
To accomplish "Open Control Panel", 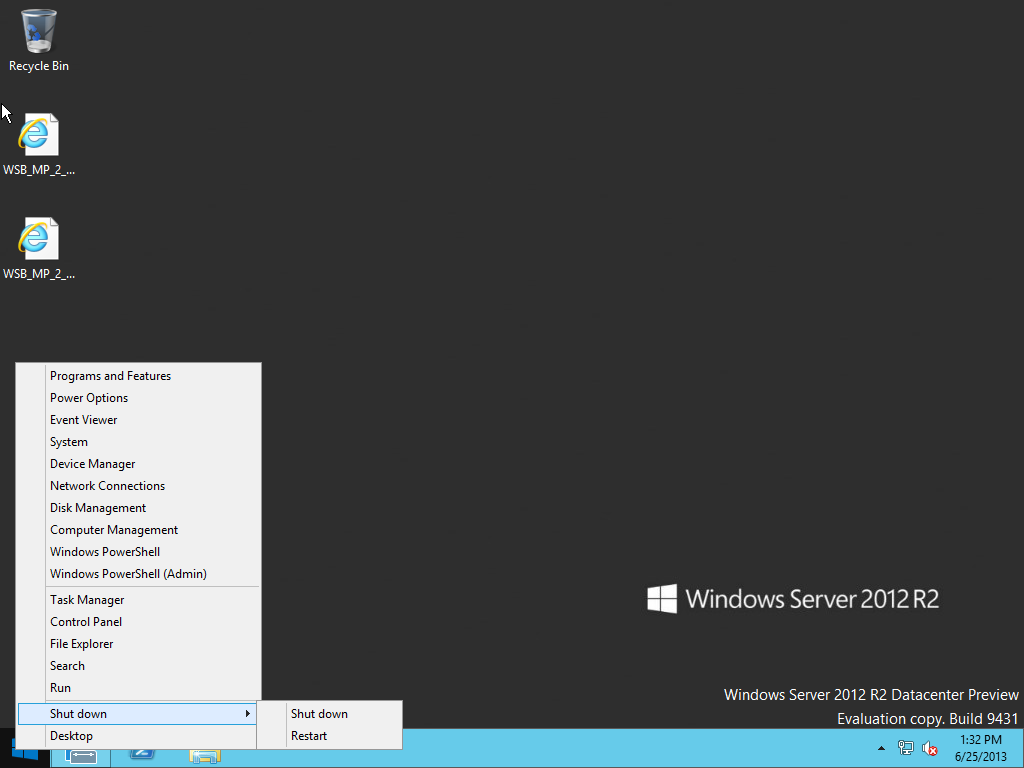I will click(x=139, y=622).
